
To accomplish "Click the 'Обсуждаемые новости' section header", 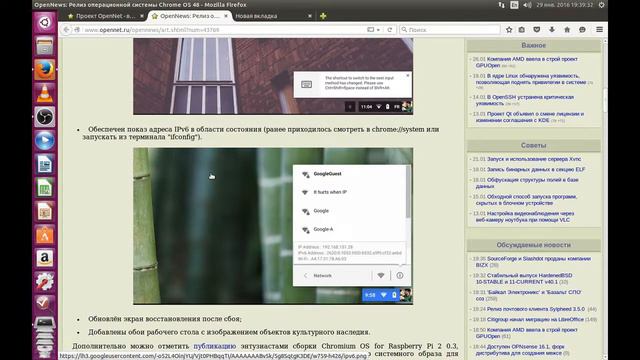I will pos(533,245).
